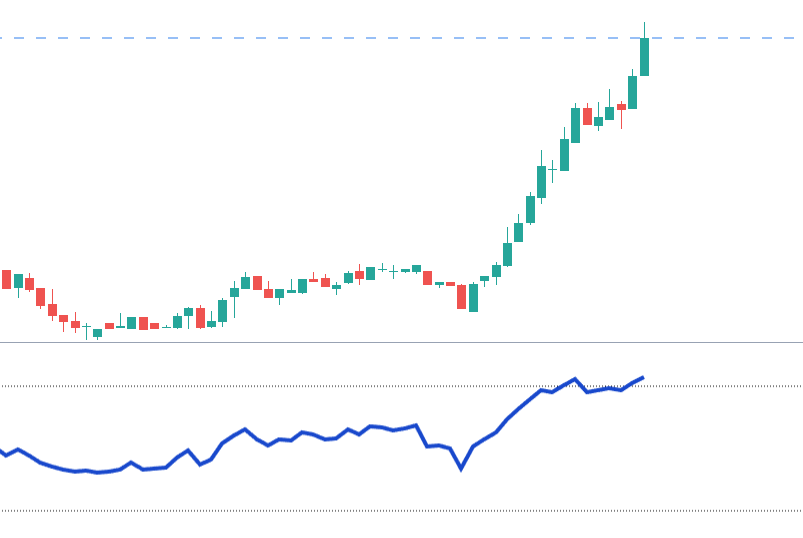
Task: Click the tall green candle just below the doji
Action: [541, 182]
